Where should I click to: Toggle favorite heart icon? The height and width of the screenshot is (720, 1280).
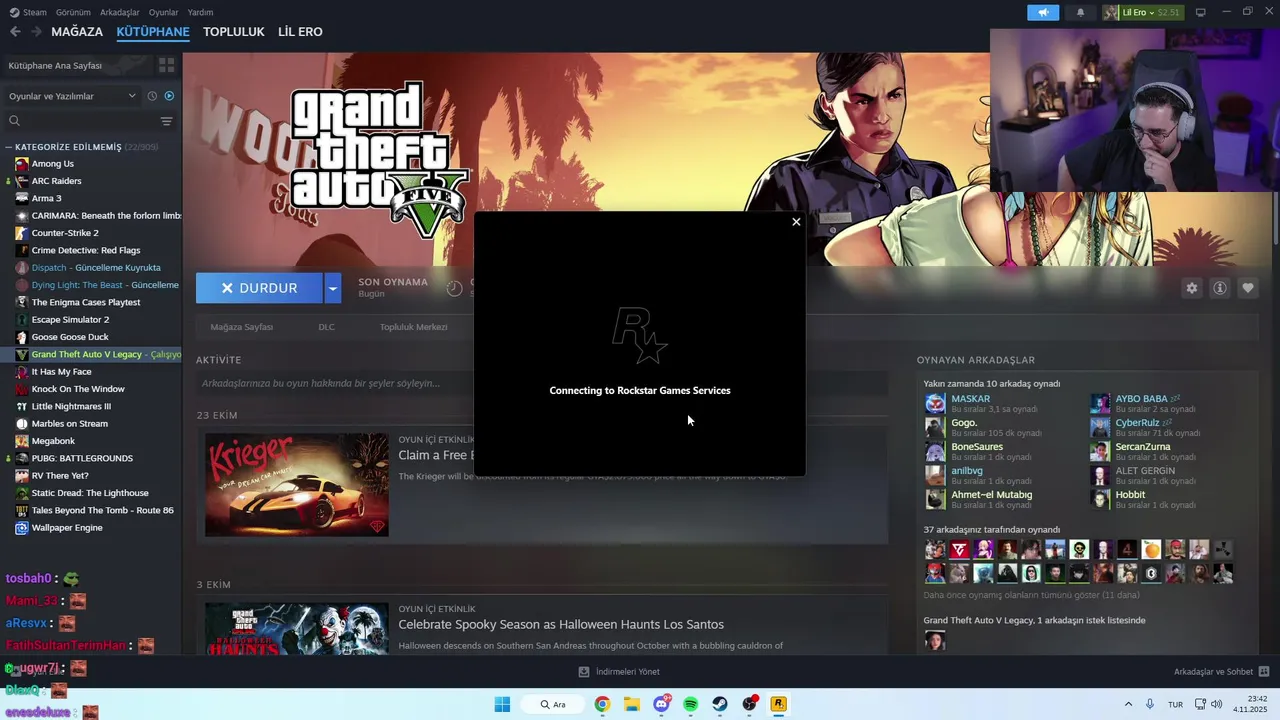tap(1248, 288)
